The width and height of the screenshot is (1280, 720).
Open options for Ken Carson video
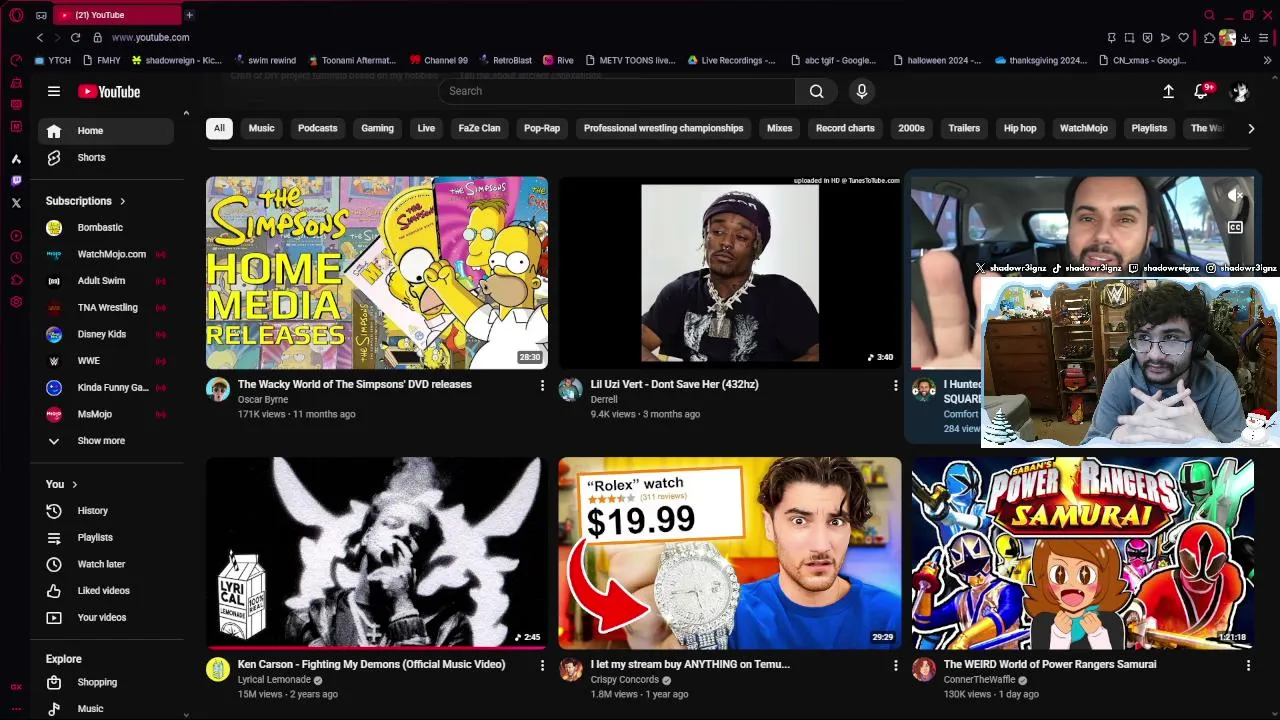pyautogui.click(x=542, y=665)
